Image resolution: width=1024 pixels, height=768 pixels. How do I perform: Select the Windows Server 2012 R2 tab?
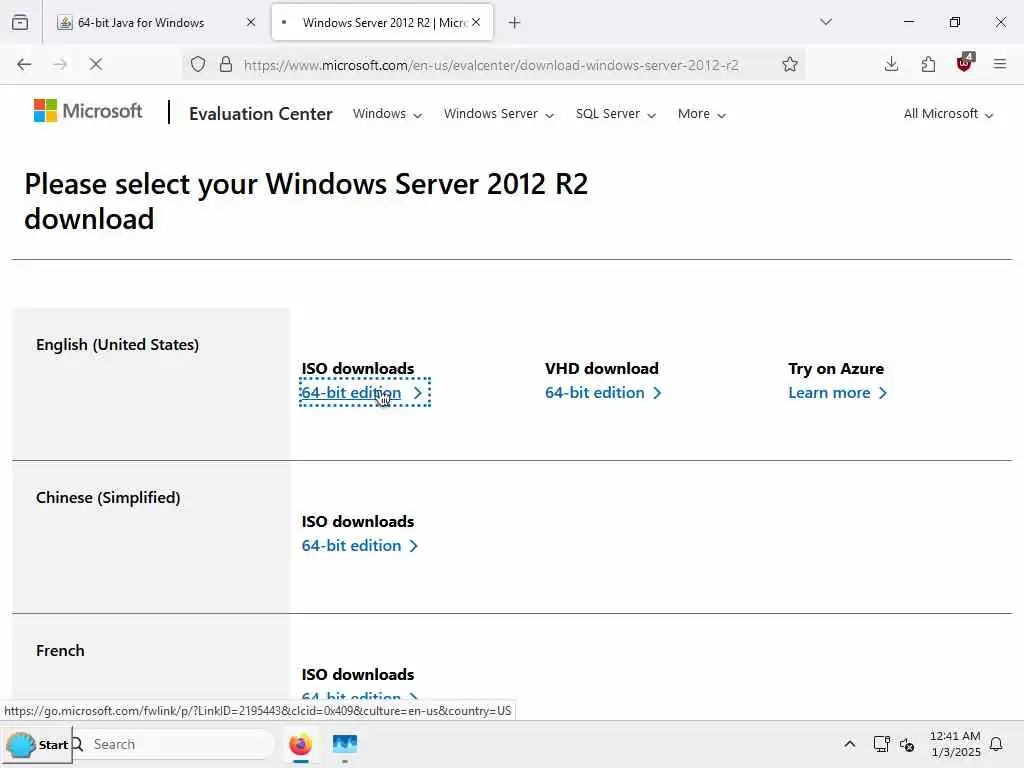pyautogui.click(x=383, y=22)
